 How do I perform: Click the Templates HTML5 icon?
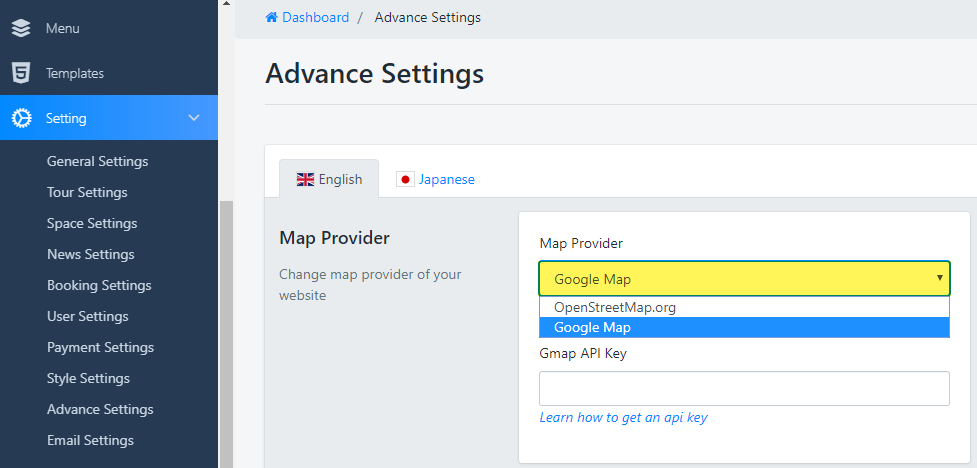(21, 73)
